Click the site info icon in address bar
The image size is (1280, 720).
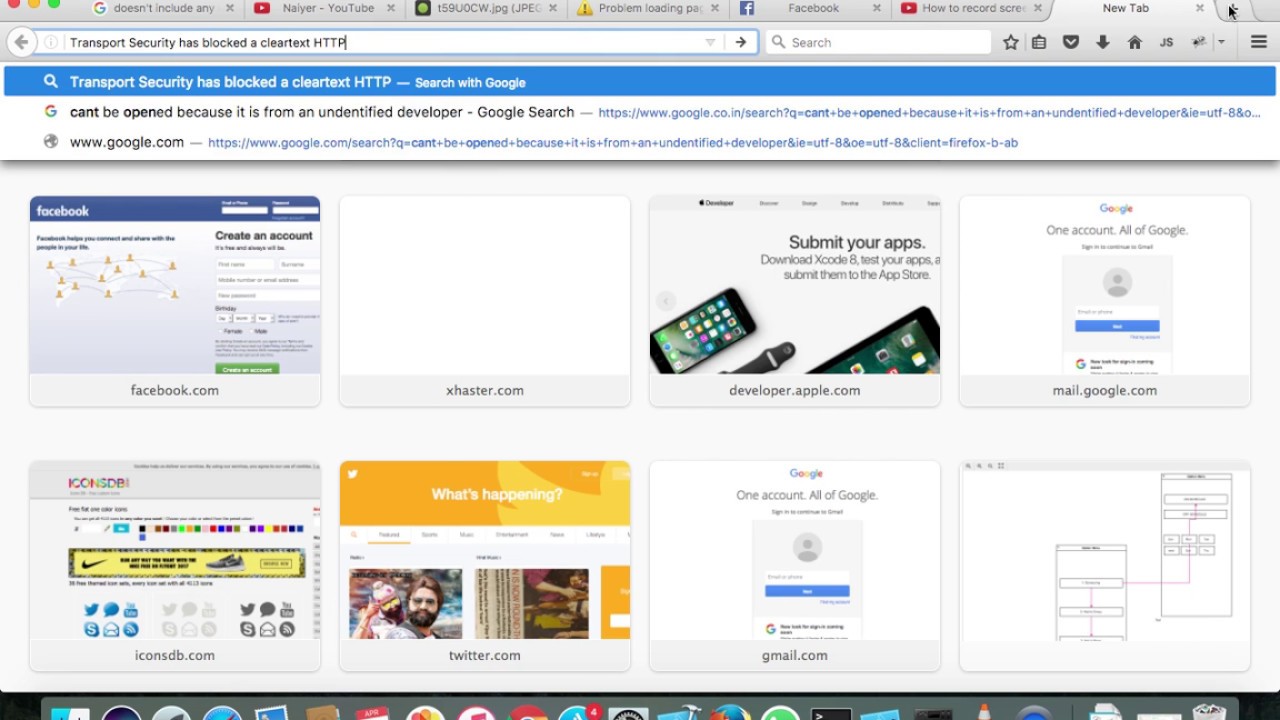pyautogui.click(x=51, y=42)
